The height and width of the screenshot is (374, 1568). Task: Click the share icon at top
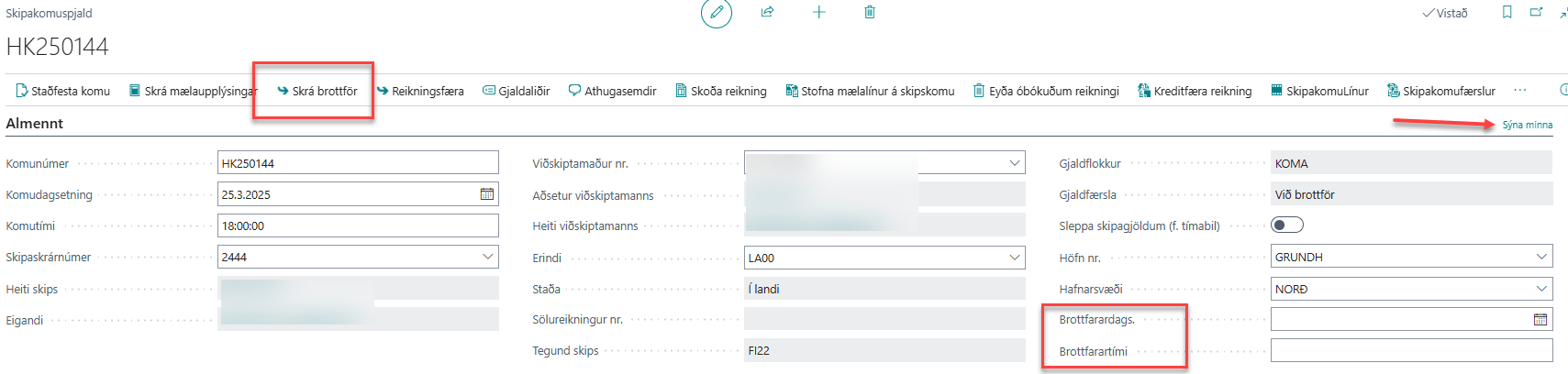(767, 12)
